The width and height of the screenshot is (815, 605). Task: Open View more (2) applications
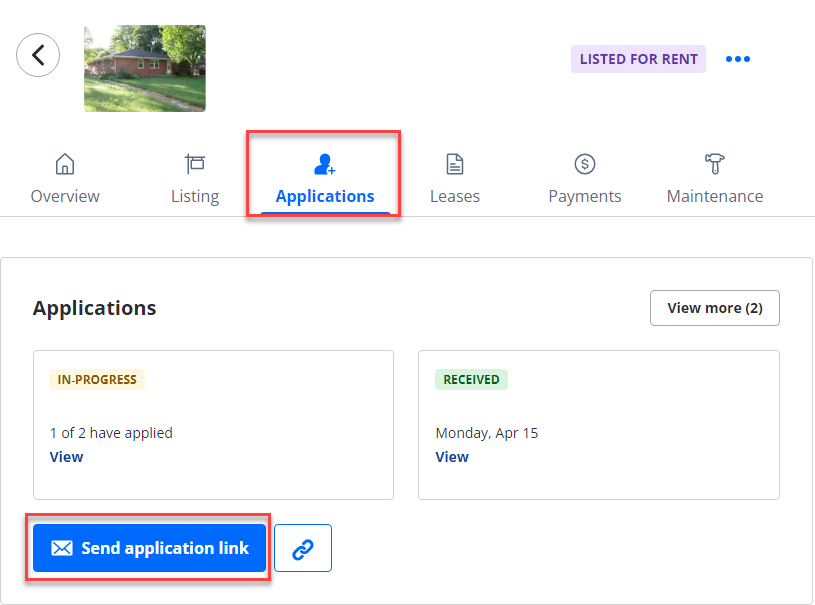[x=714, y=307]
